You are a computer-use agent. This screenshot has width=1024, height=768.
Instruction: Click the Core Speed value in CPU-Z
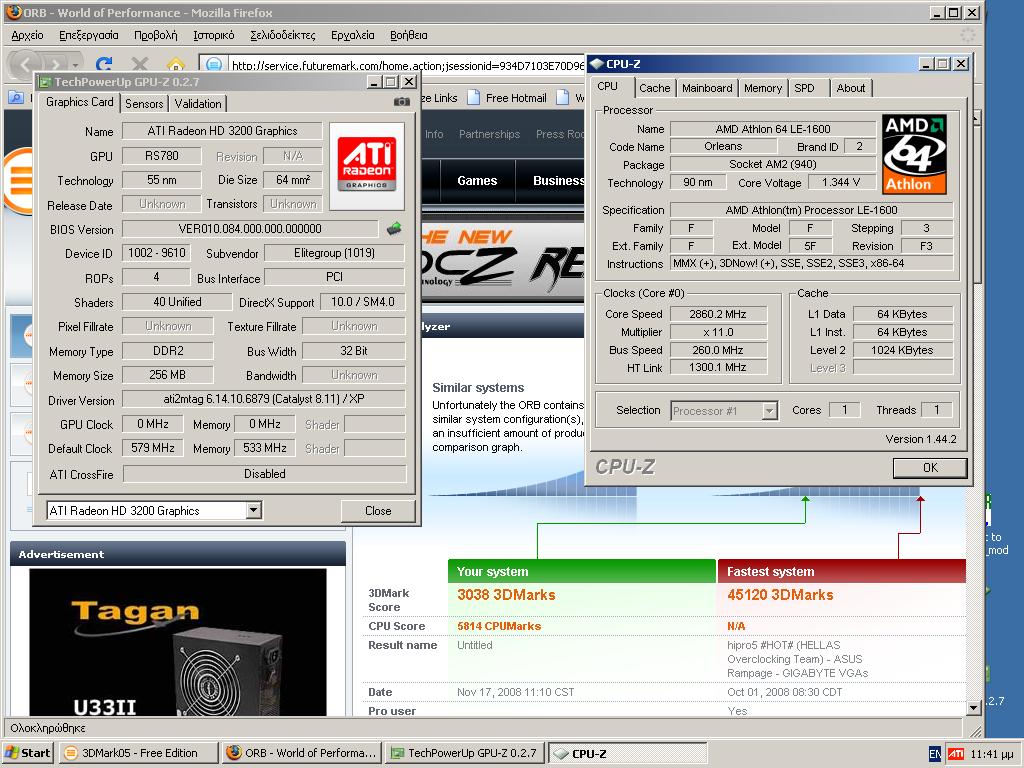coord(718,314)
